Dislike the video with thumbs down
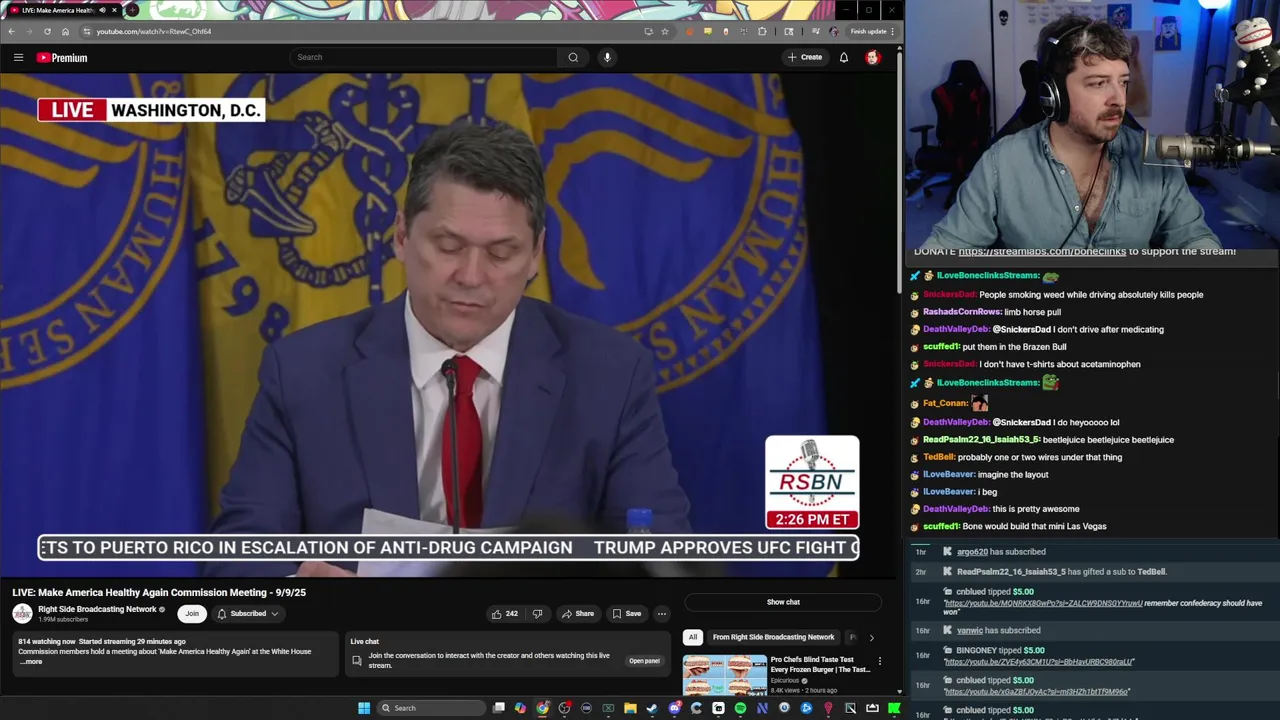 point(537,614)
